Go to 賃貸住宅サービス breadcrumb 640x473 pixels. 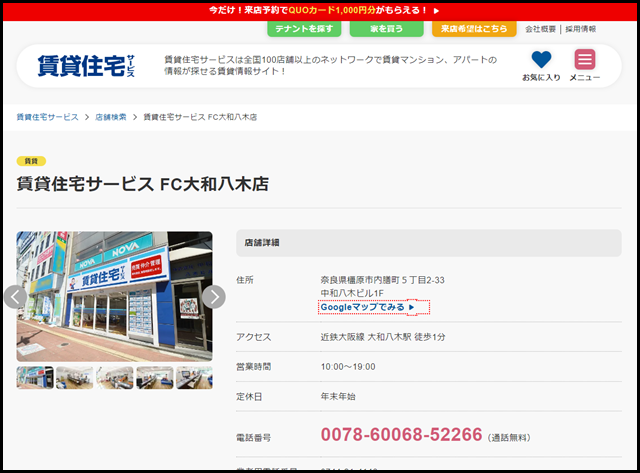click(x=47, y=117)
